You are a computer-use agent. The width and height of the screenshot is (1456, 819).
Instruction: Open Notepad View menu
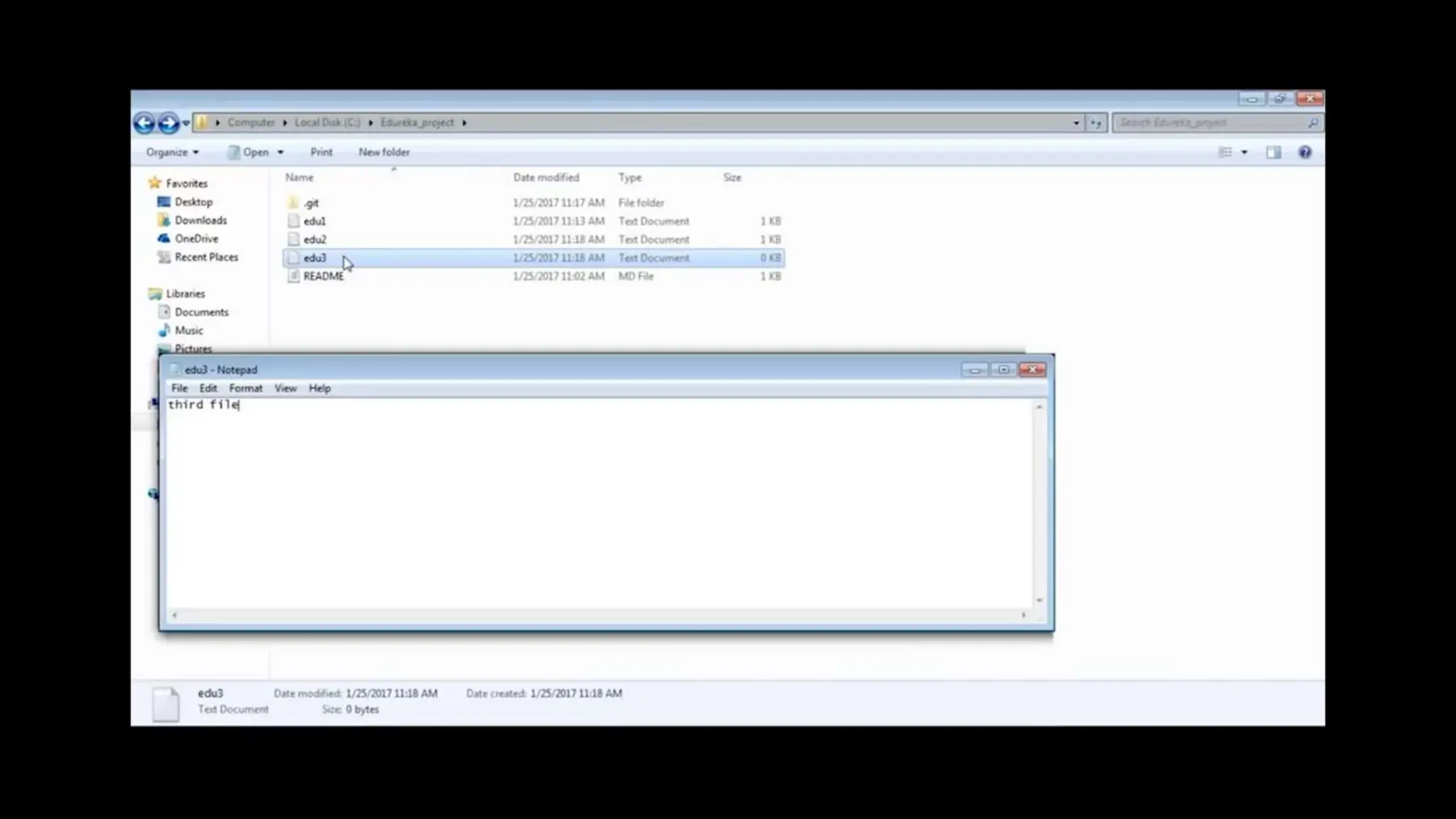285,388
